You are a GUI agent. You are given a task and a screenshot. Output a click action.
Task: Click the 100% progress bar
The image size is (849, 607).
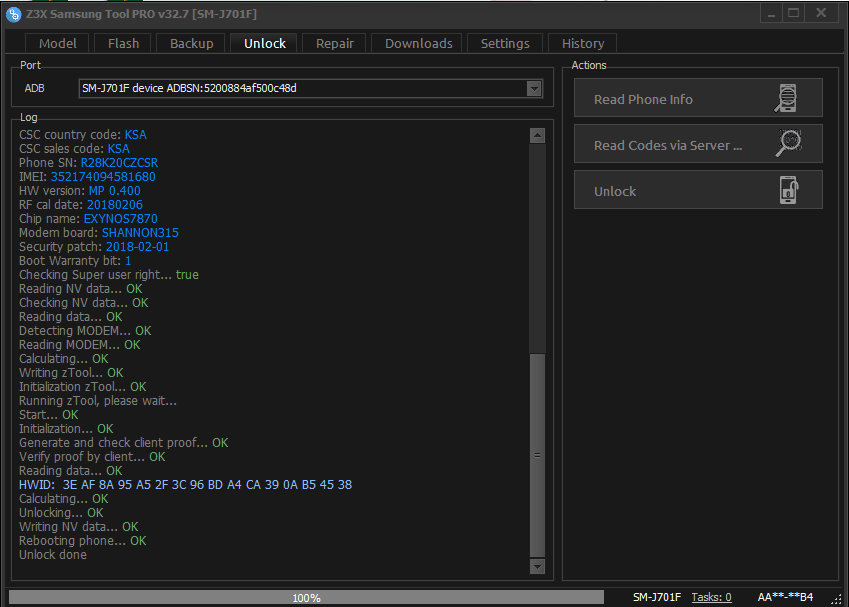[x=306, y=597]
